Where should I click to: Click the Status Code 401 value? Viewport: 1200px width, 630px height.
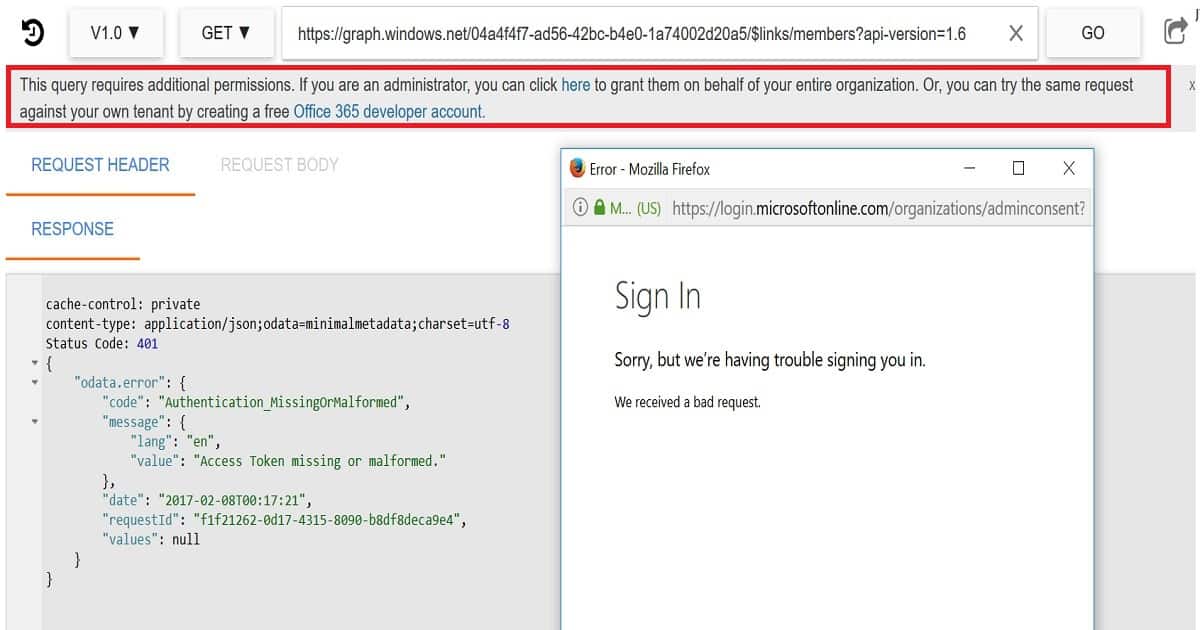[x=148, y=343]
